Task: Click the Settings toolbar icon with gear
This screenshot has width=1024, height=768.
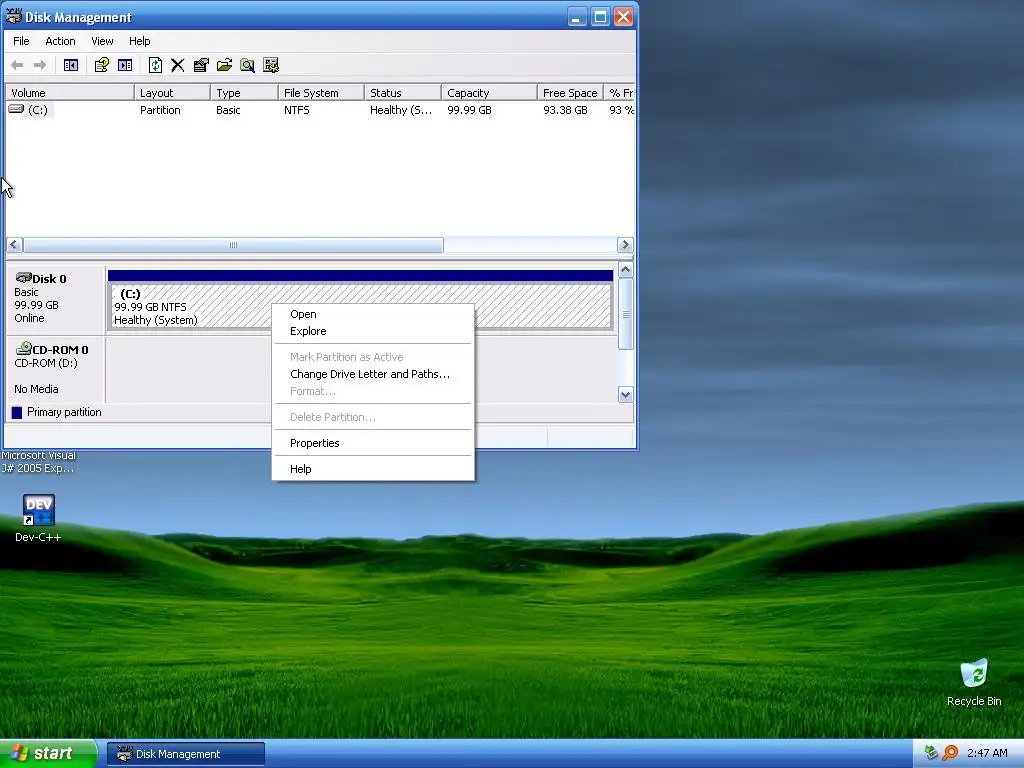Action: point(271,65)
